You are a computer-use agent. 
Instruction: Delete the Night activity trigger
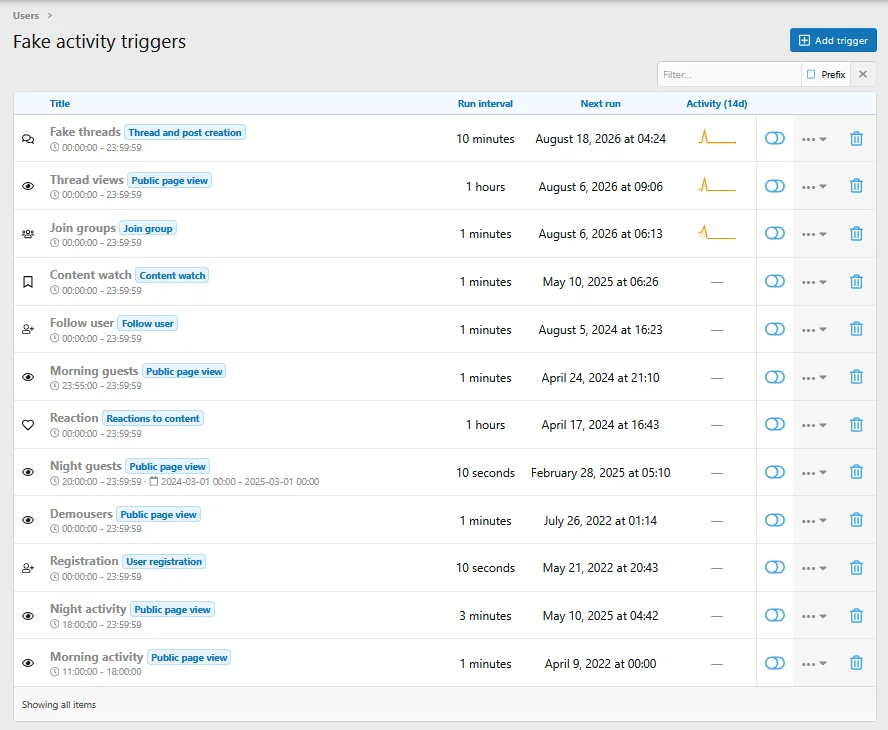click(x=856, y=616)
